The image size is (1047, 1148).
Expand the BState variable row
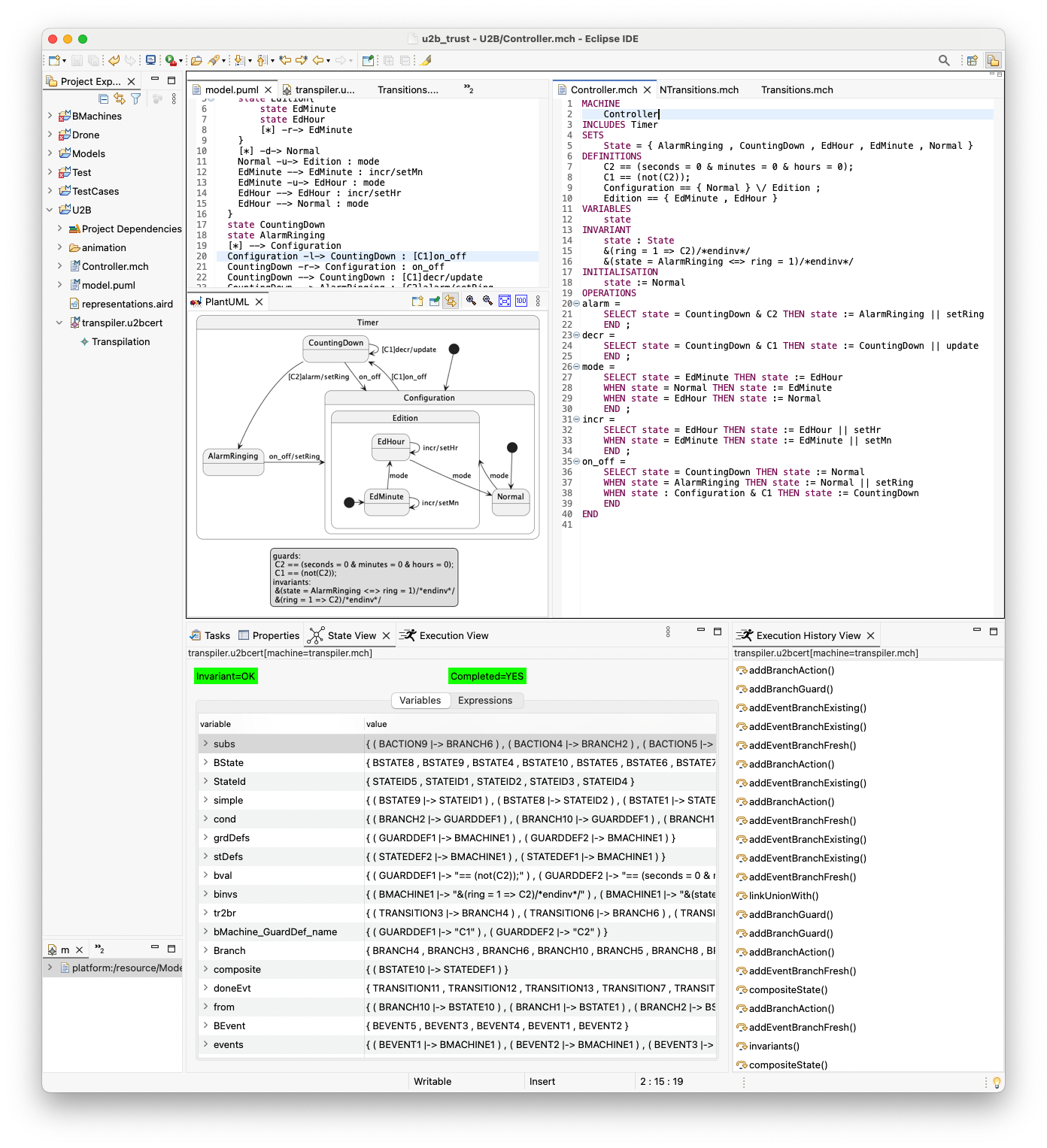point(205,762)
